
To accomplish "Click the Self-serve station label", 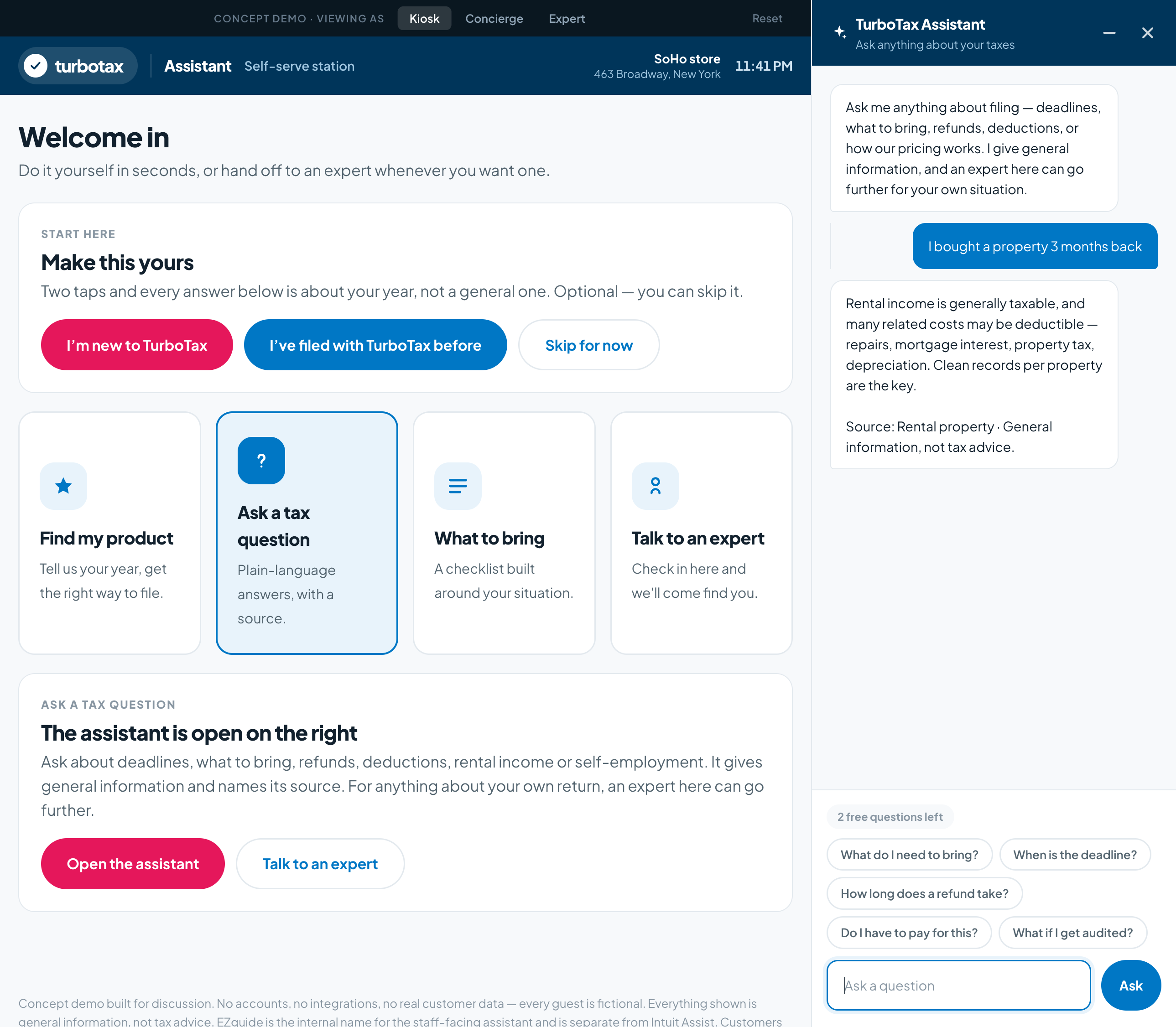I will point(299,66).
